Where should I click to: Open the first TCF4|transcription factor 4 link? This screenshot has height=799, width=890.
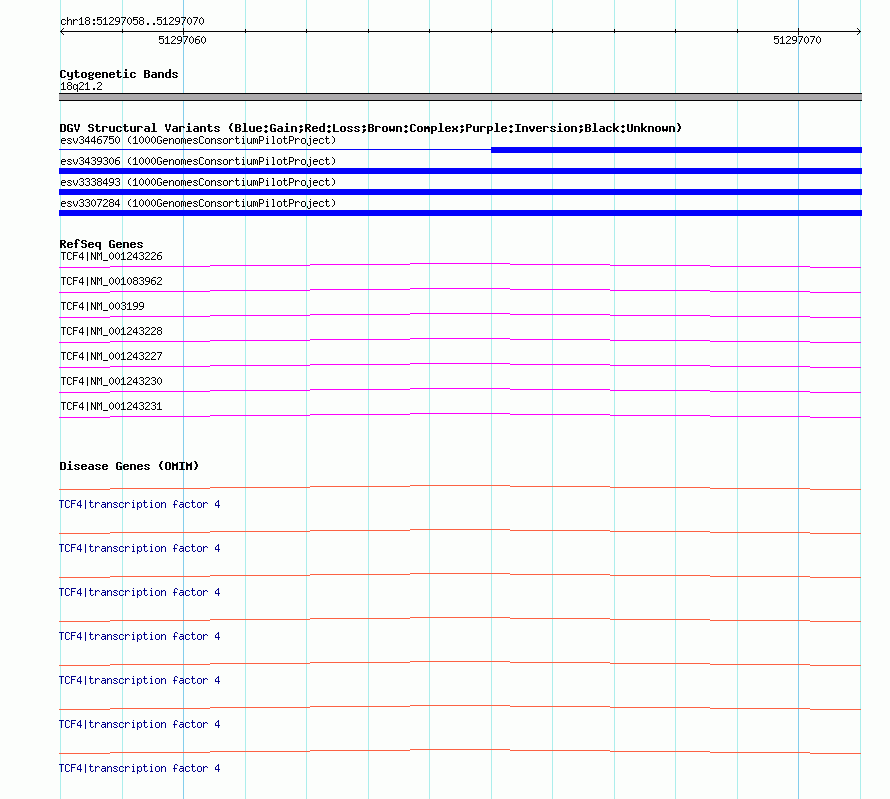click(x=140, y=504)
